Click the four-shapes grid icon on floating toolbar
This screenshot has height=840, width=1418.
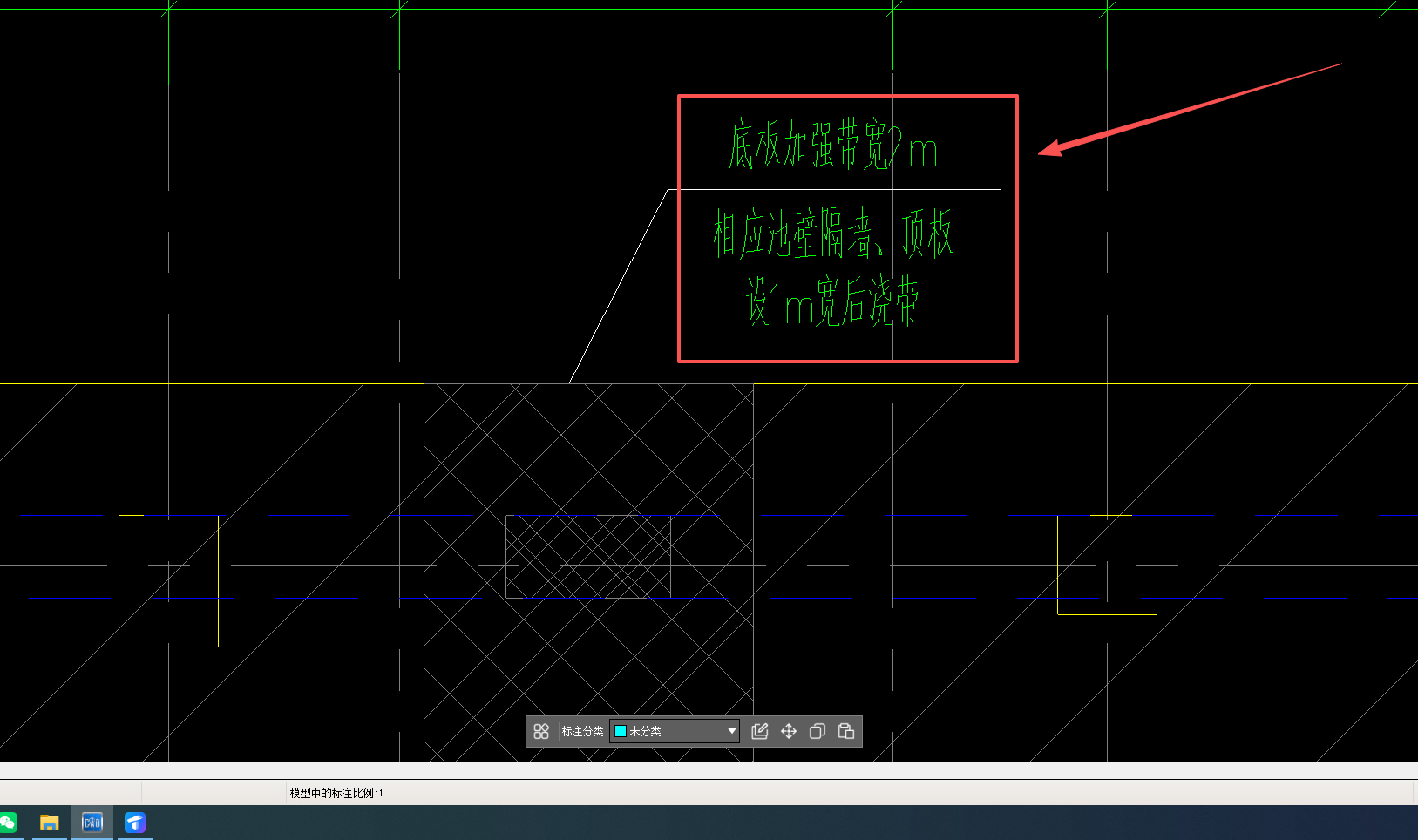(x=541, y=731)
